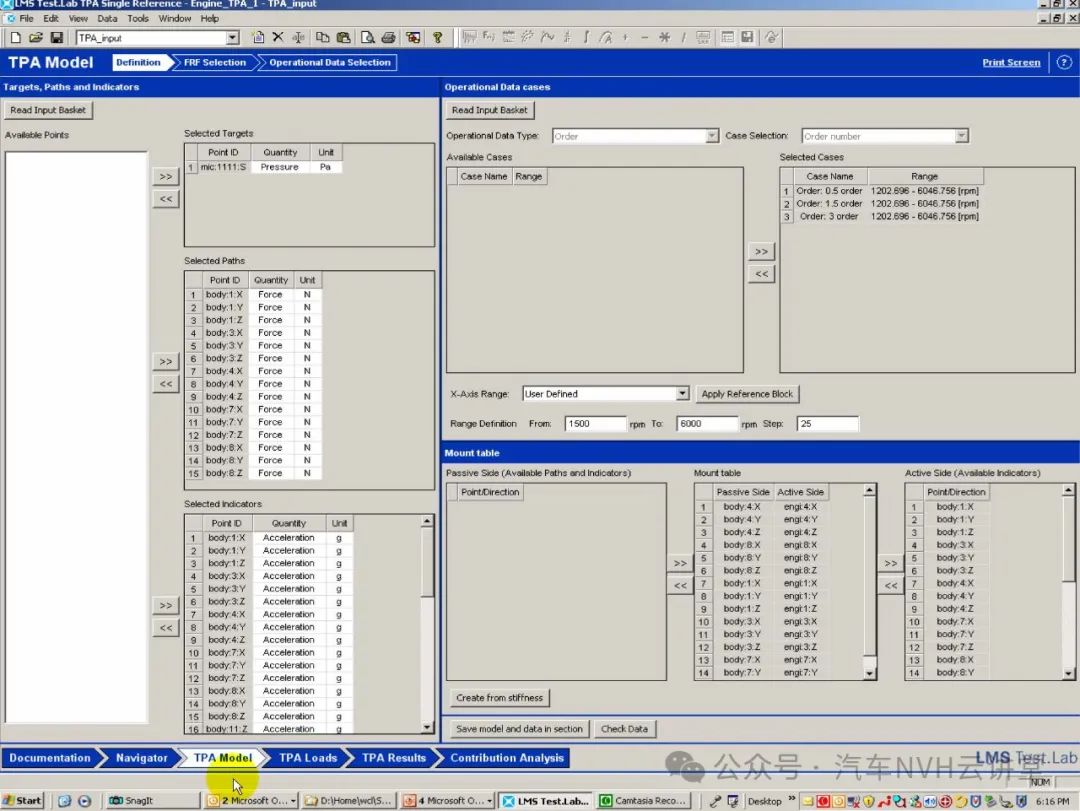Click the Range Definition From rpm field
The width and height of the screenshot is (1080, 811).
click(x=595, y=424)
